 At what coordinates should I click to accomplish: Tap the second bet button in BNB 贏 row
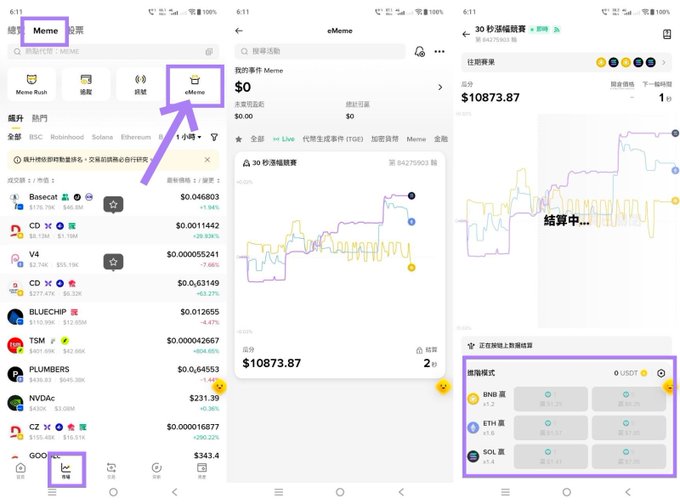(x=628, y=399)
